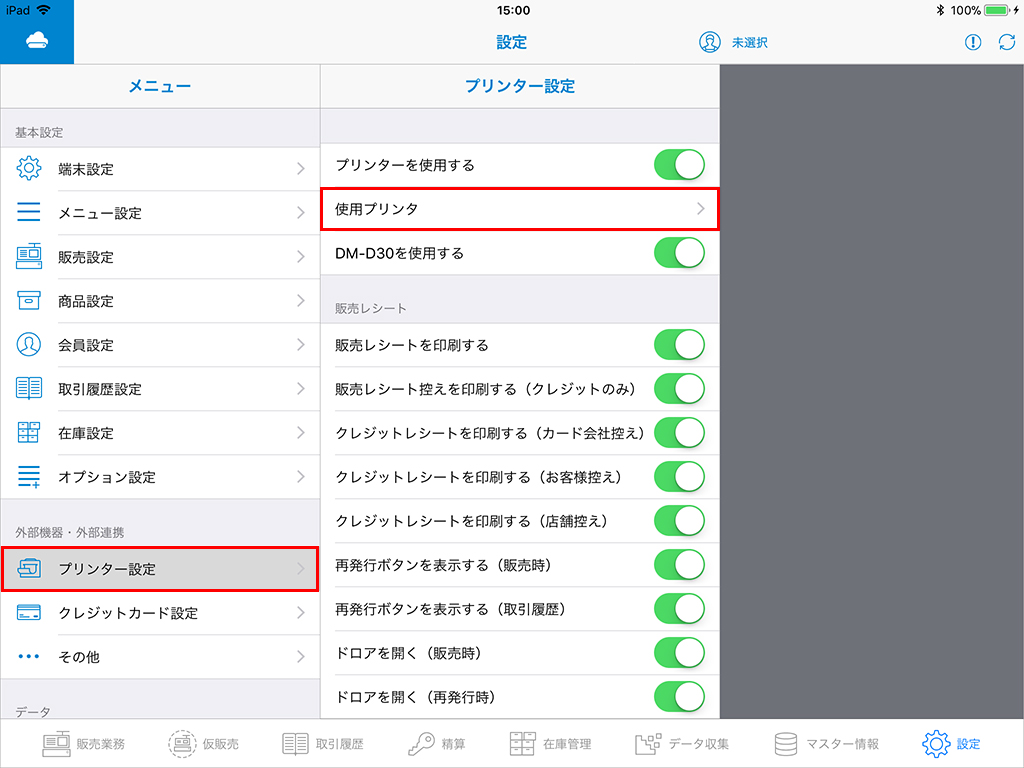
Task: Click the 販売設定 cash register icon
Action: click(x=30, y=257)
